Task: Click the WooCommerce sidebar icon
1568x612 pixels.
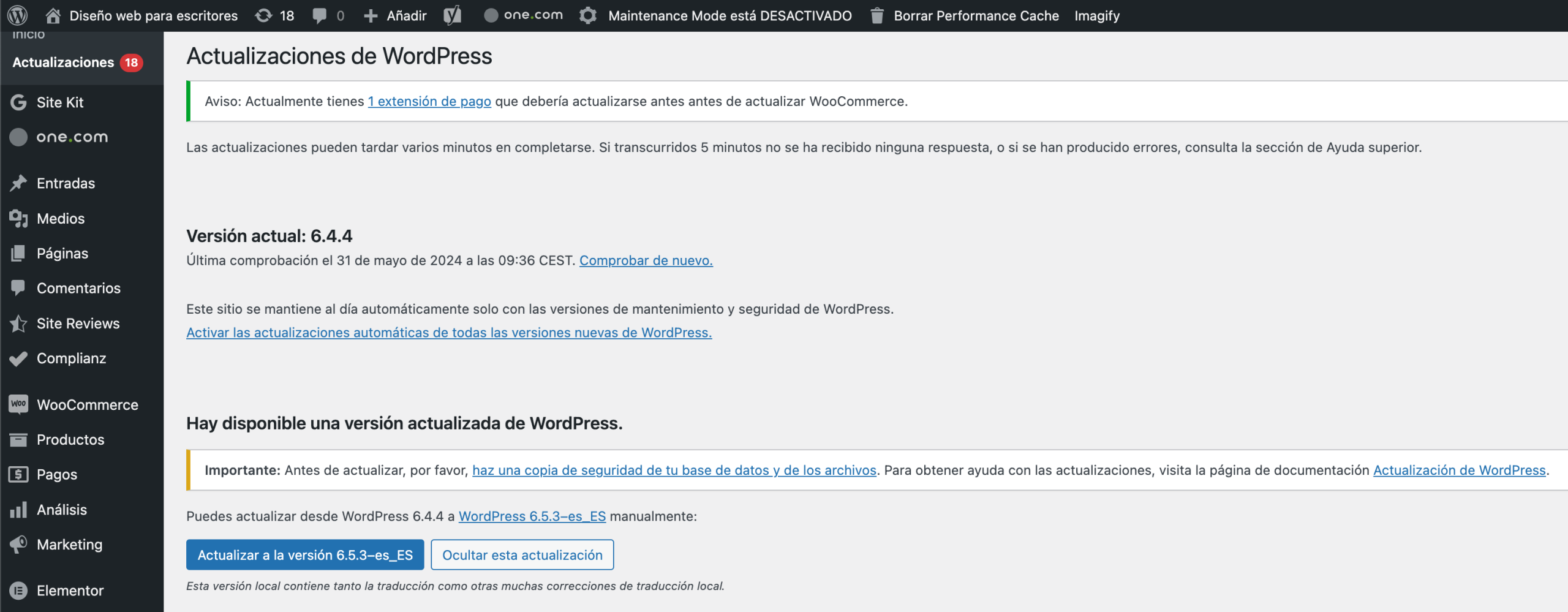Action: pos(18,404)
